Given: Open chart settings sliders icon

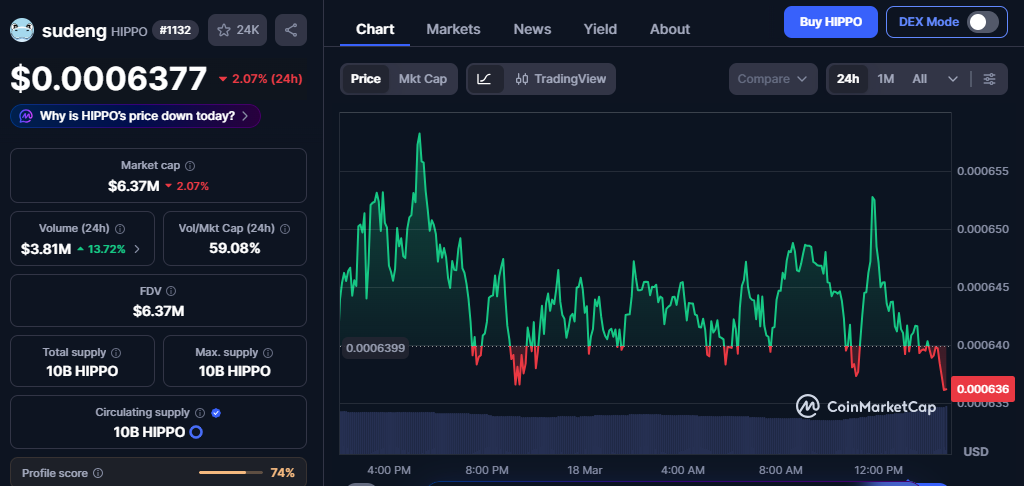Looking at the screenshot, I should pos(989,79).
